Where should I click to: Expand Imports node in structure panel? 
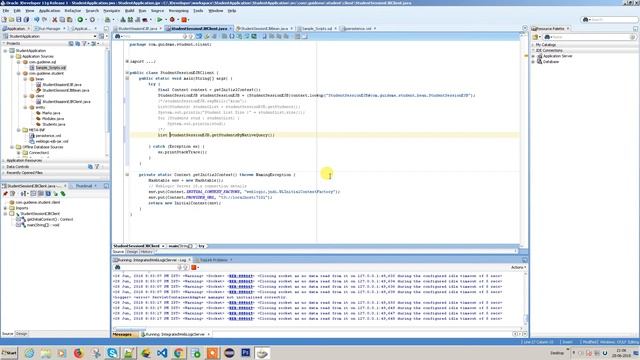click(x=5, y=208)
